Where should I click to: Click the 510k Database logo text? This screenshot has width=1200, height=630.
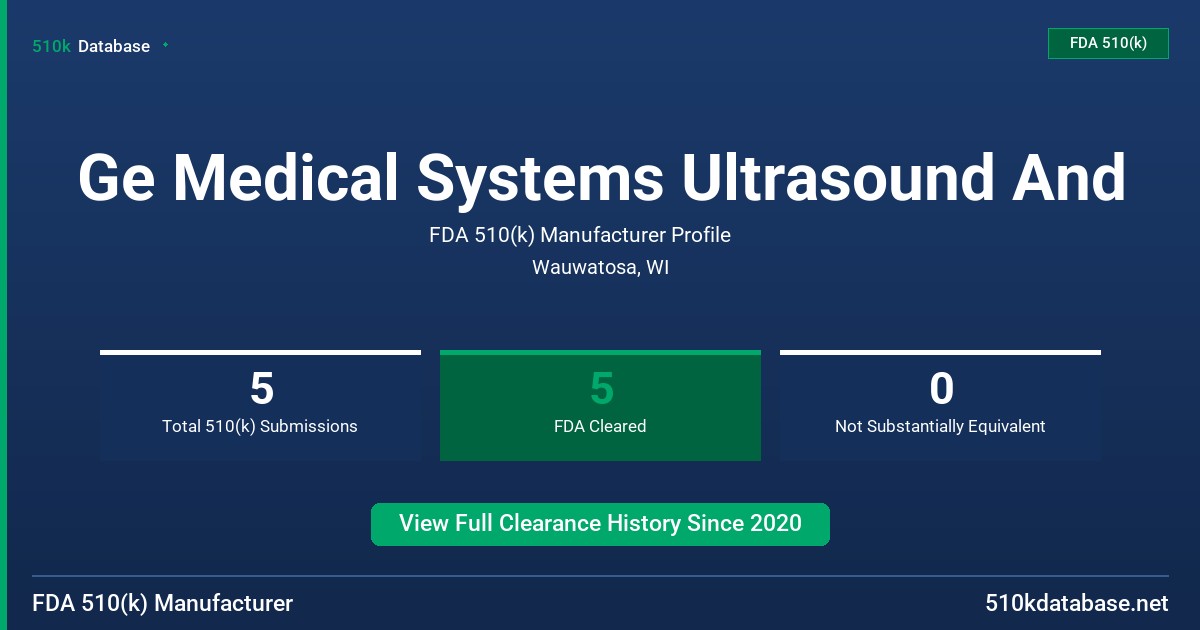pyautogui.click(x=91, y=46)
